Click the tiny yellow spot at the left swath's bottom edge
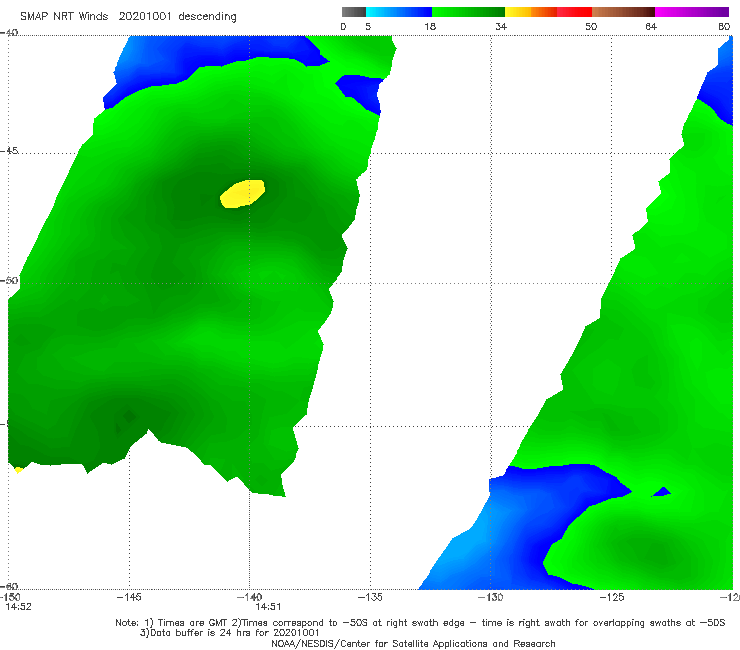740x650 pixels. click(x=18, y=470)
